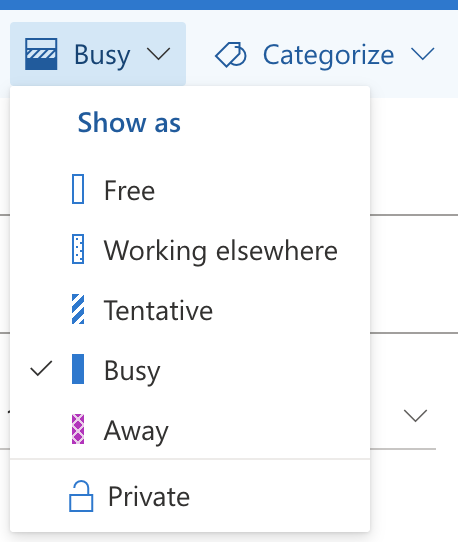Click the Show as header text
458x542 pixels.
coord(129,122)
